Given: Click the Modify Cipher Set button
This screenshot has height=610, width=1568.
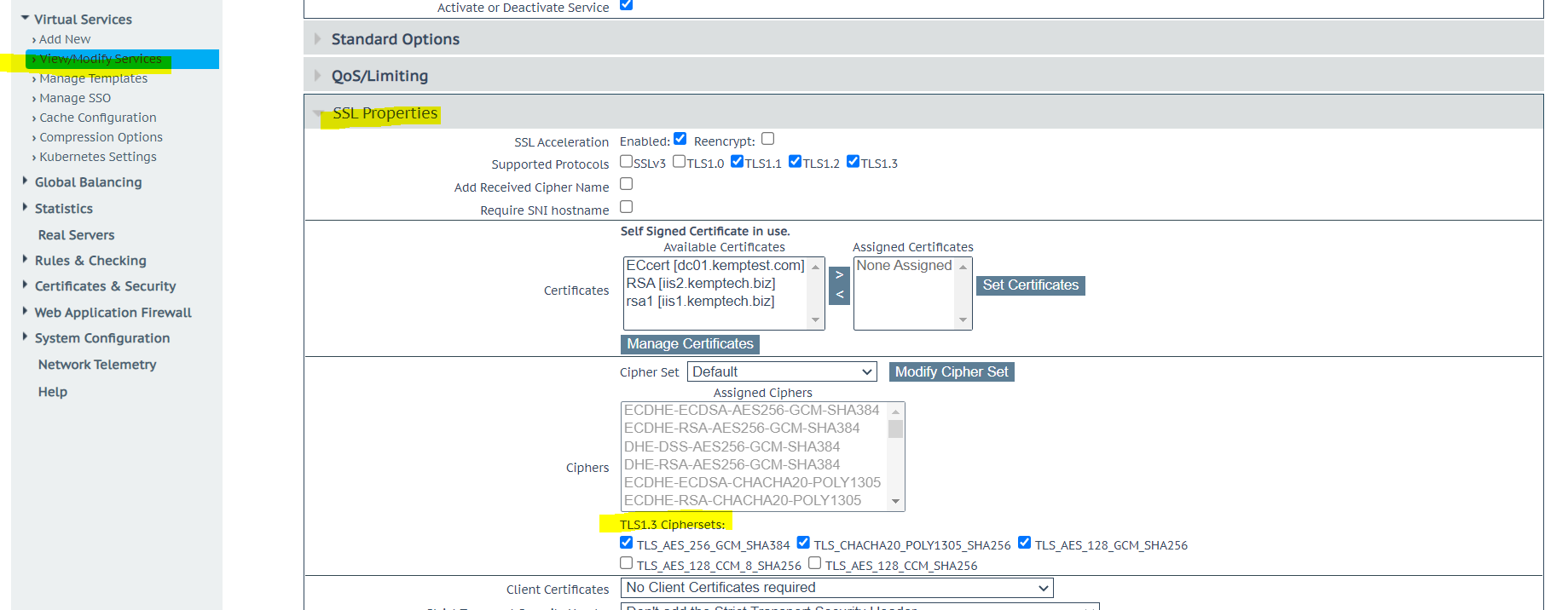Looking at the screenshot, I should tap(952, 372).
